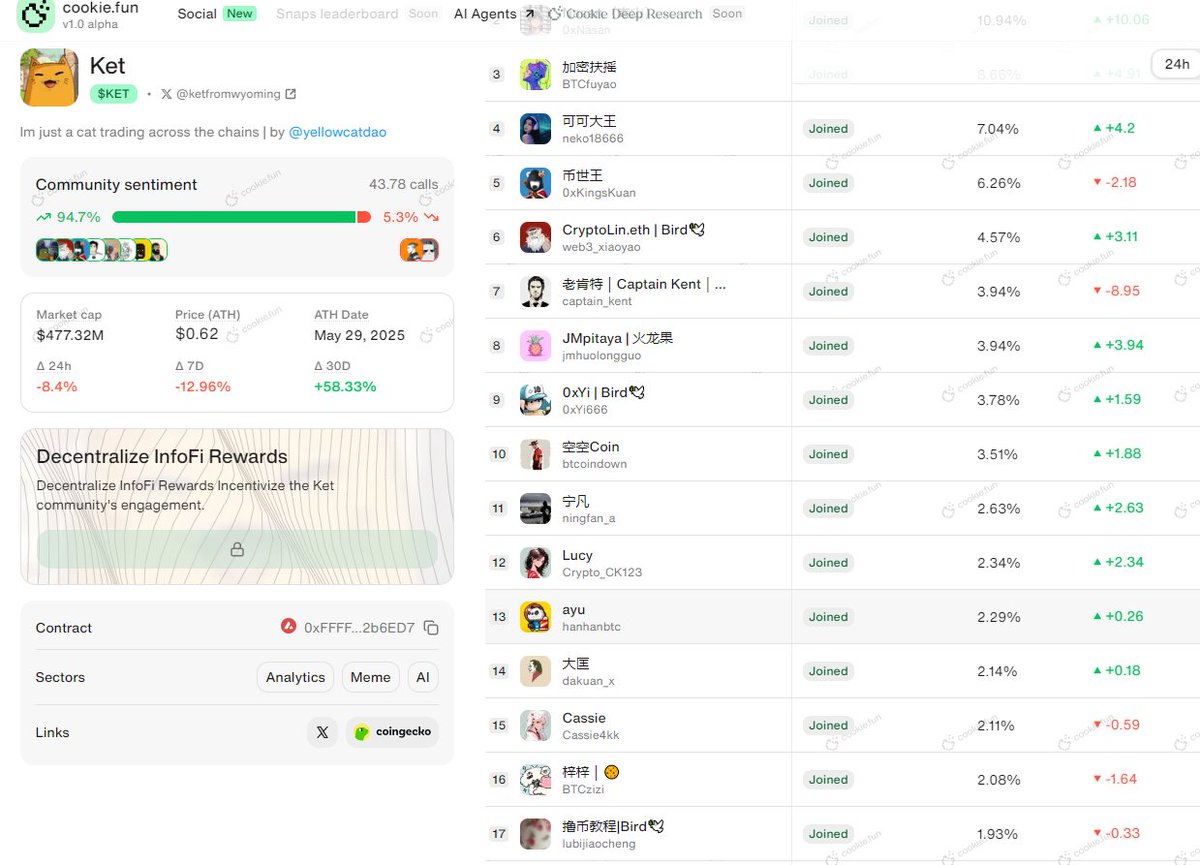Open captain_kent's avatar in row 7
1200x865 pixels.
tap(536, 292)
